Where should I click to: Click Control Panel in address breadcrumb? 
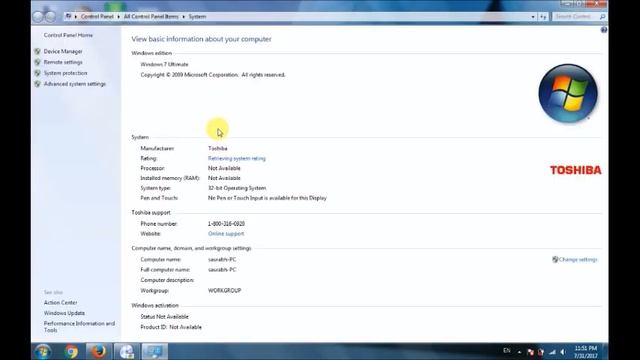point(97,17)
